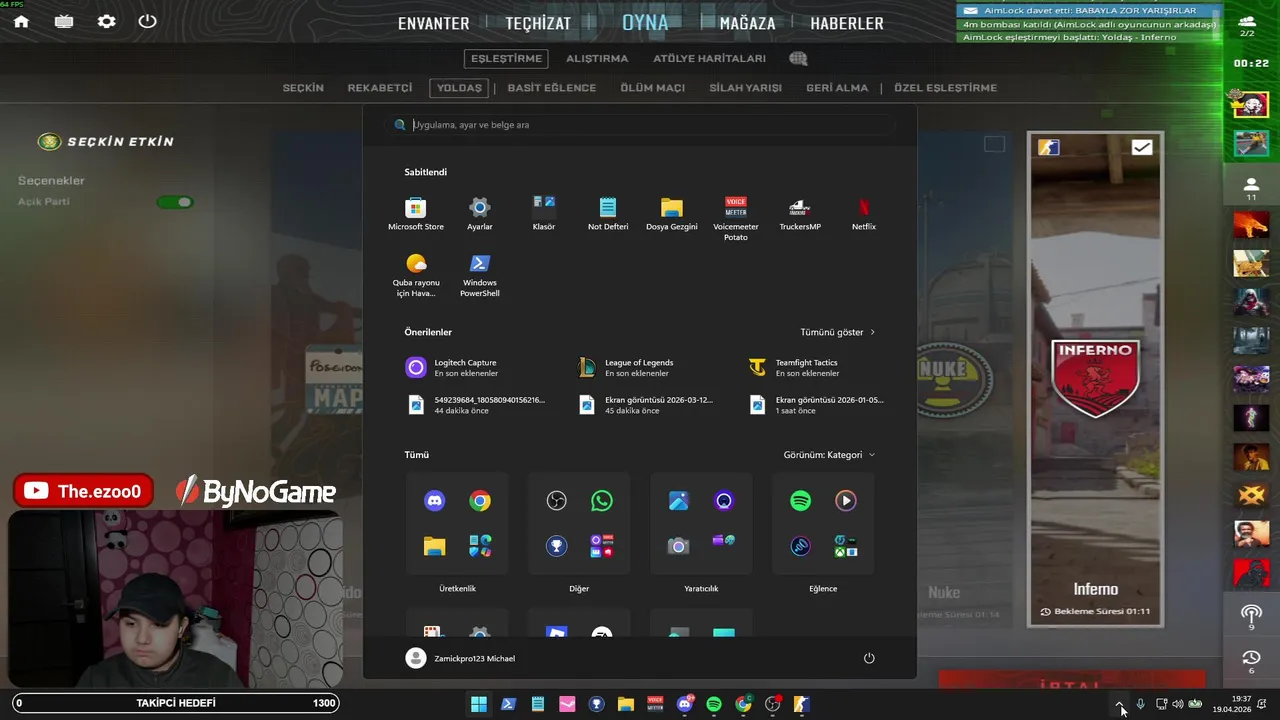
Task: Toggle the Açık Parti switch
Action: pos(175,202)
